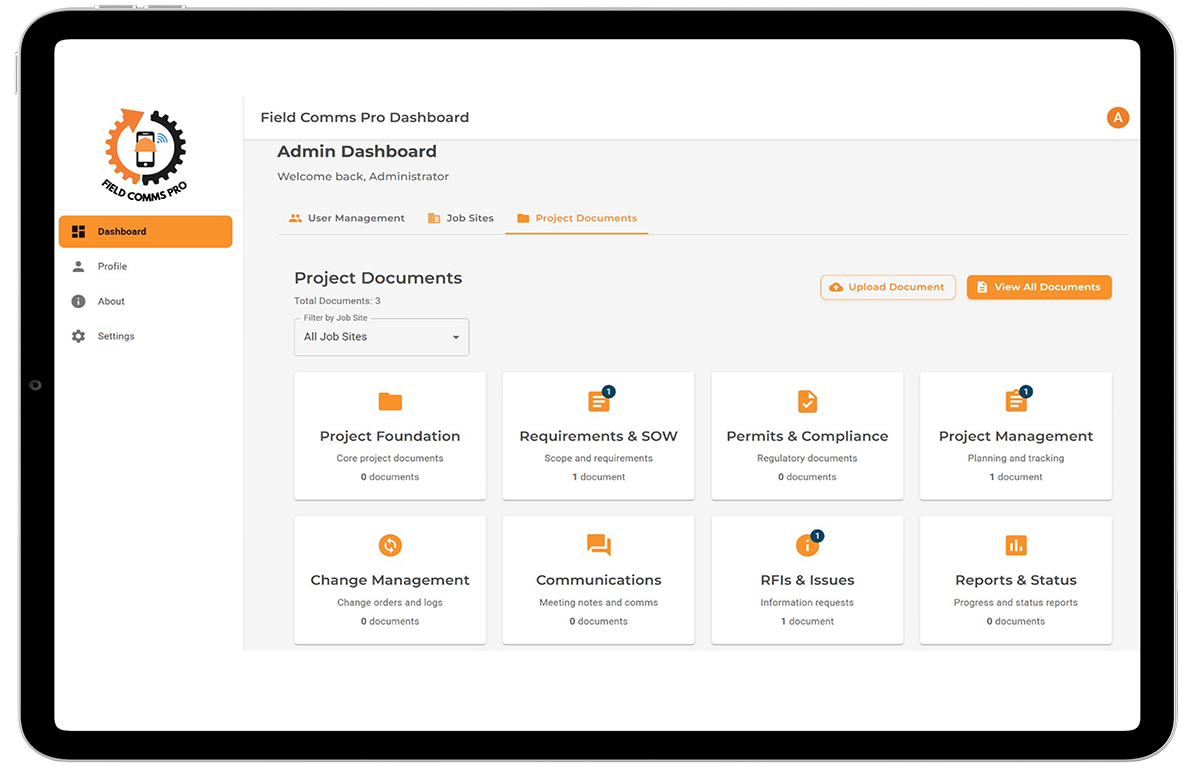The width and height of the screenshot is (1200, 771).
Task: Switch to the Job Sites tab
Action: point(460,218)
